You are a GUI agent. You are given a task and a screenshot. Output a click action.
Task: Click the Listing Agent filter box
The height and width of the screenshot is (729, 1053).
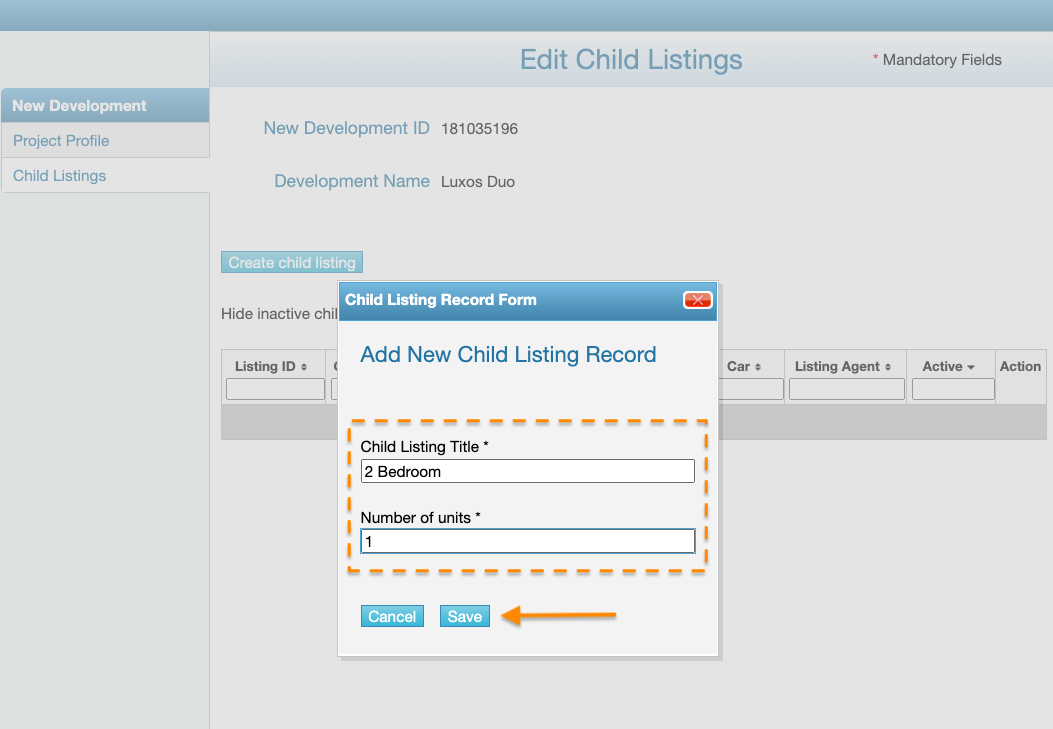click(846, 389)
